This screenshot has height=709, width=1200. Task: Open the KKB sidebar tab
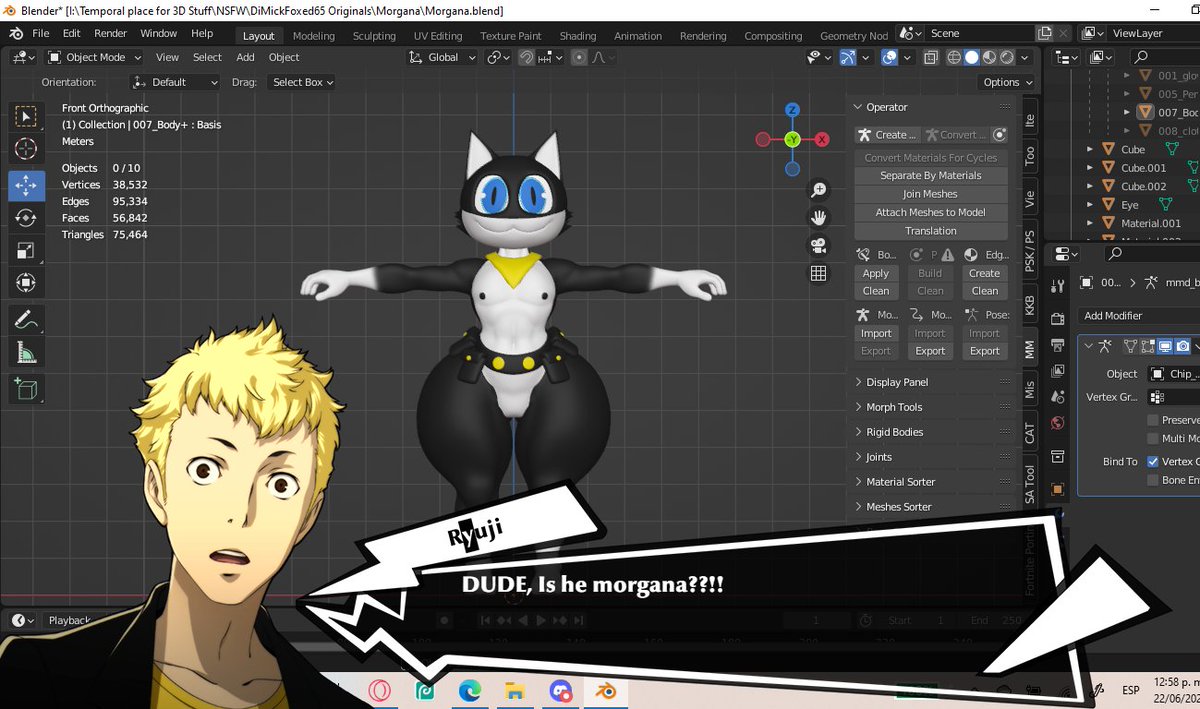coord(1029,304)
